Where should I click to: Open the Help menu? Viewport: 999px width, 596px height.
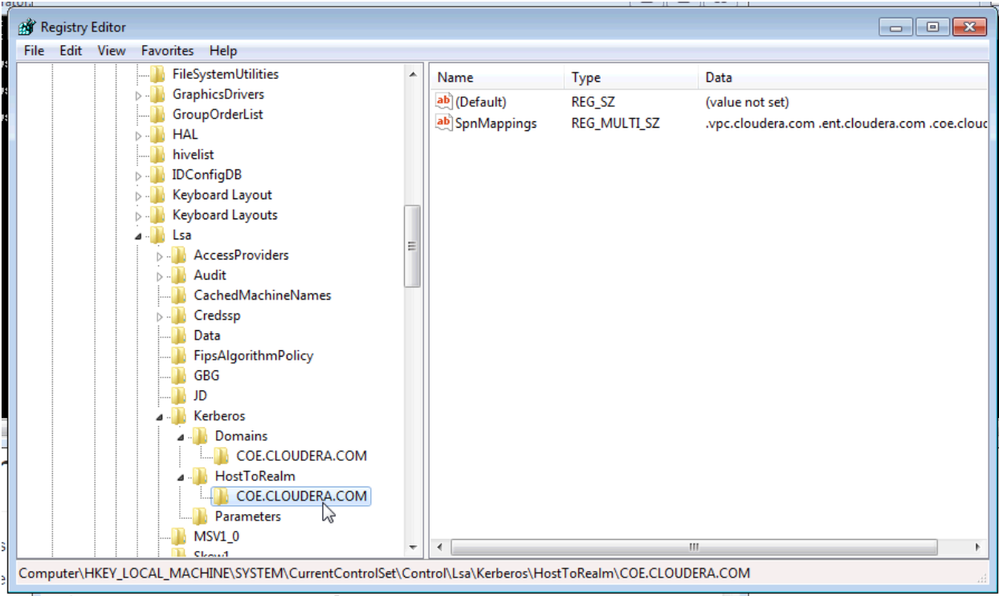(223, 50)
